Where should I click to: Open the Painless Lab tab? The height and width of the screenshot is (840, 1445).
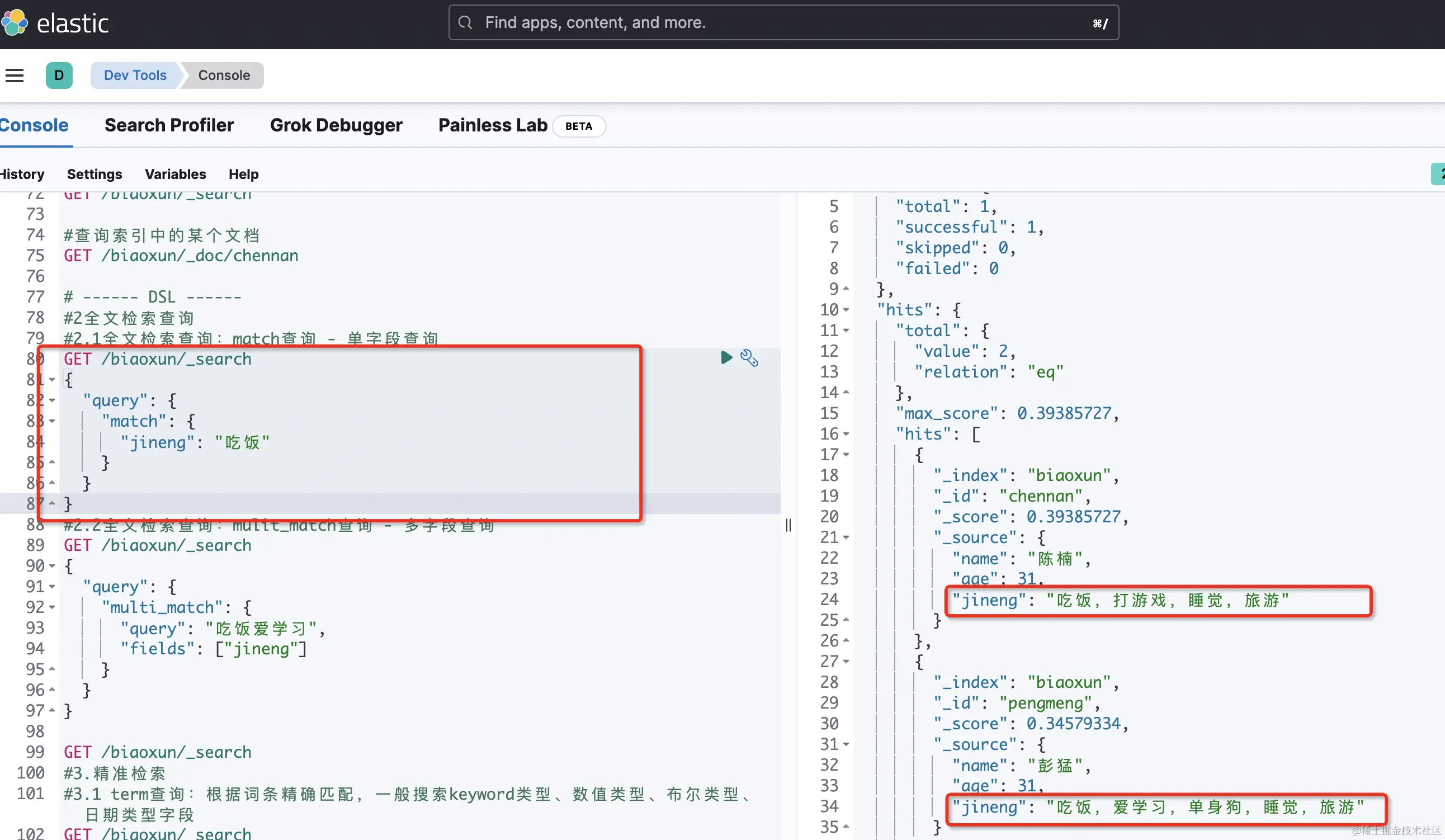[x=492, y=125]
